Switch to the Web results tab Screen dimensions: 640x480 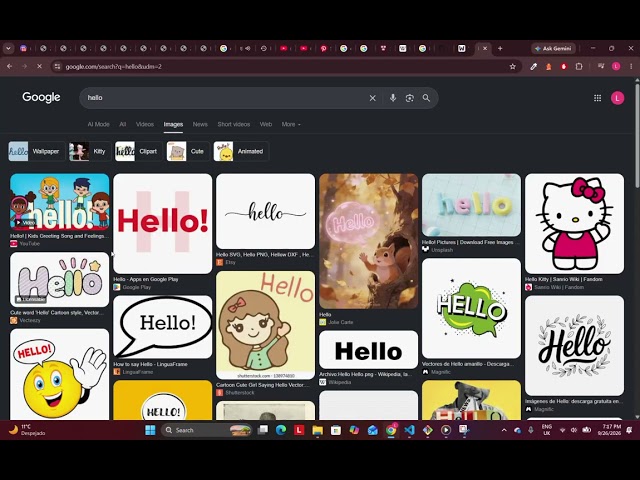tap(266, 124)
